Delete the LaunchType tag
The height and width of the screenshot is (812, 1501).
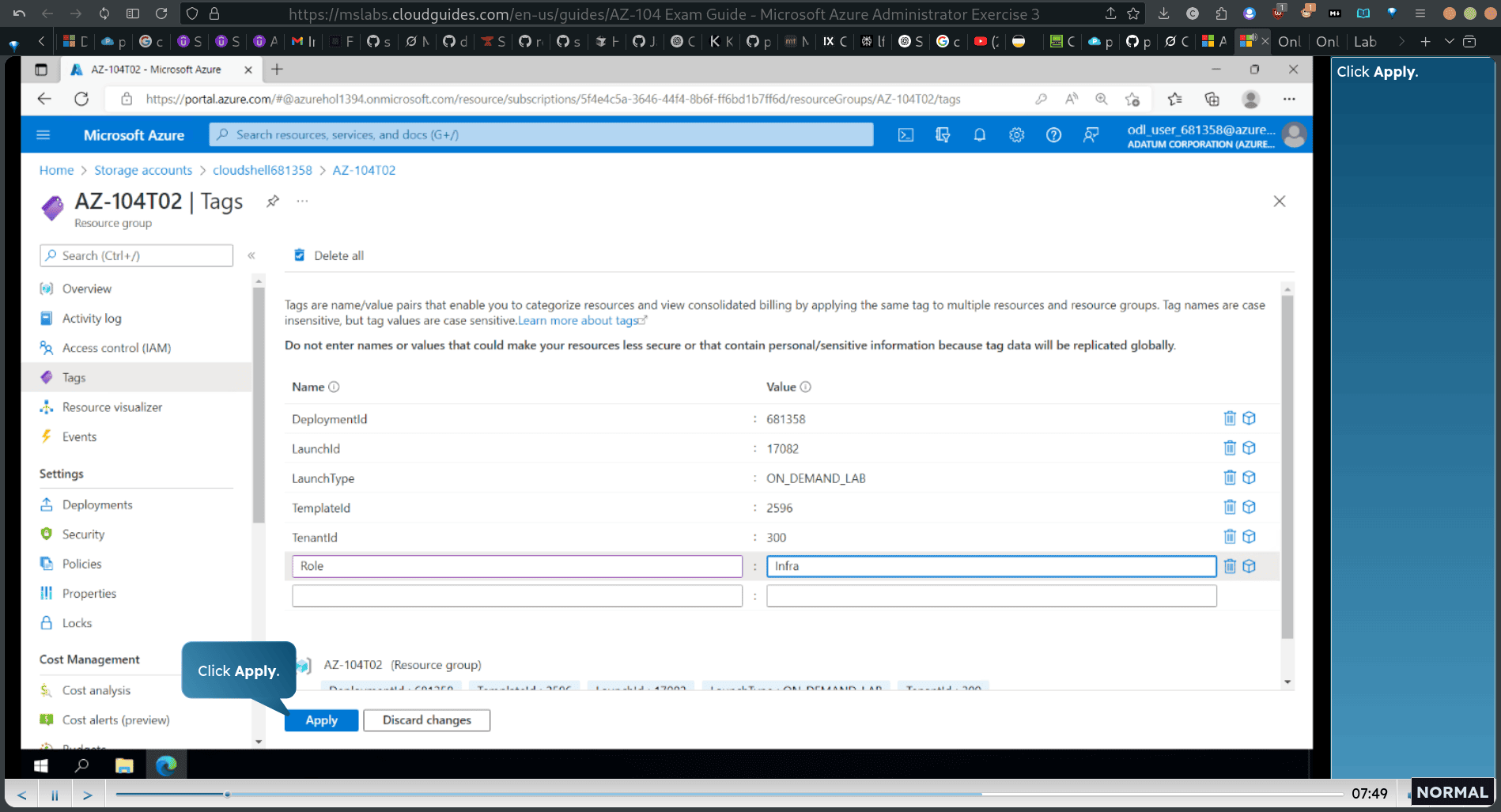[x=1230, y=477]
